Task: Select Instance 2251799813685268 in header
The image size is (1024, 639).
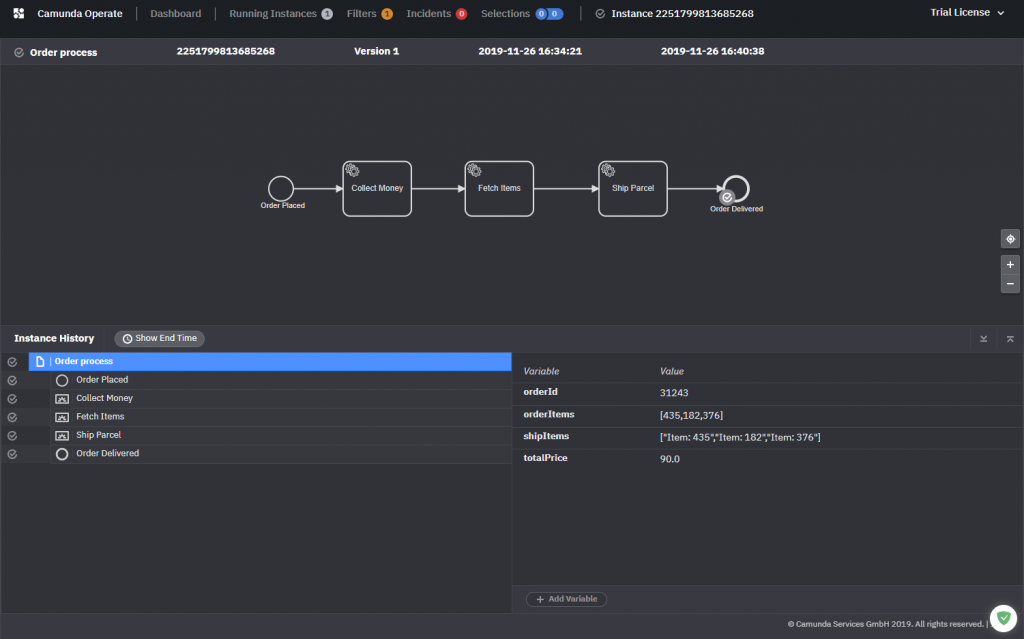Action: (x=682, y=13)
